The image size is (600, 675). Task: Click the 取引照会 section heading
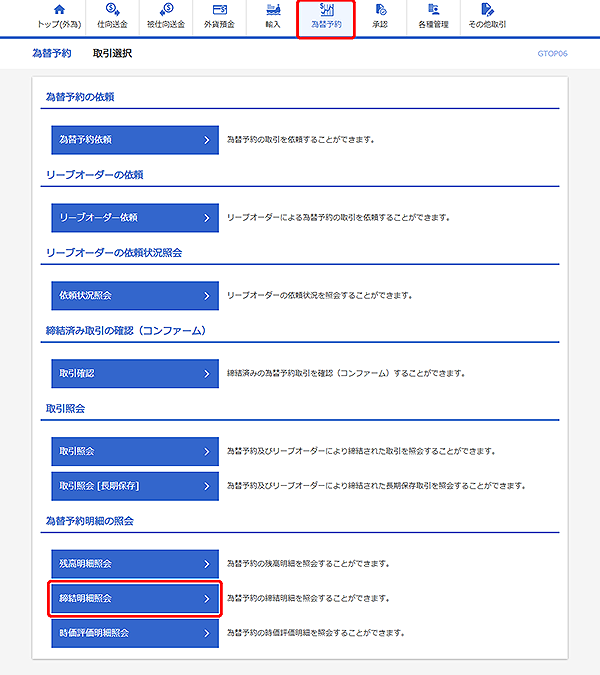click(65, 409)
